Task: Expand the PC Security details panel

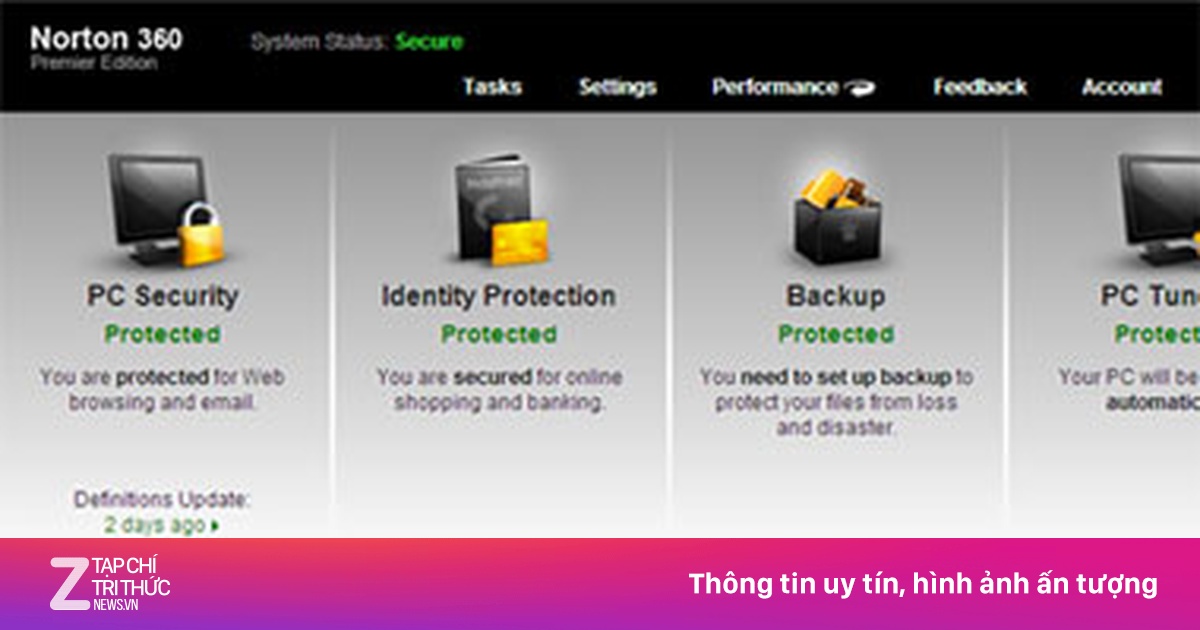Action: (163, 296)
